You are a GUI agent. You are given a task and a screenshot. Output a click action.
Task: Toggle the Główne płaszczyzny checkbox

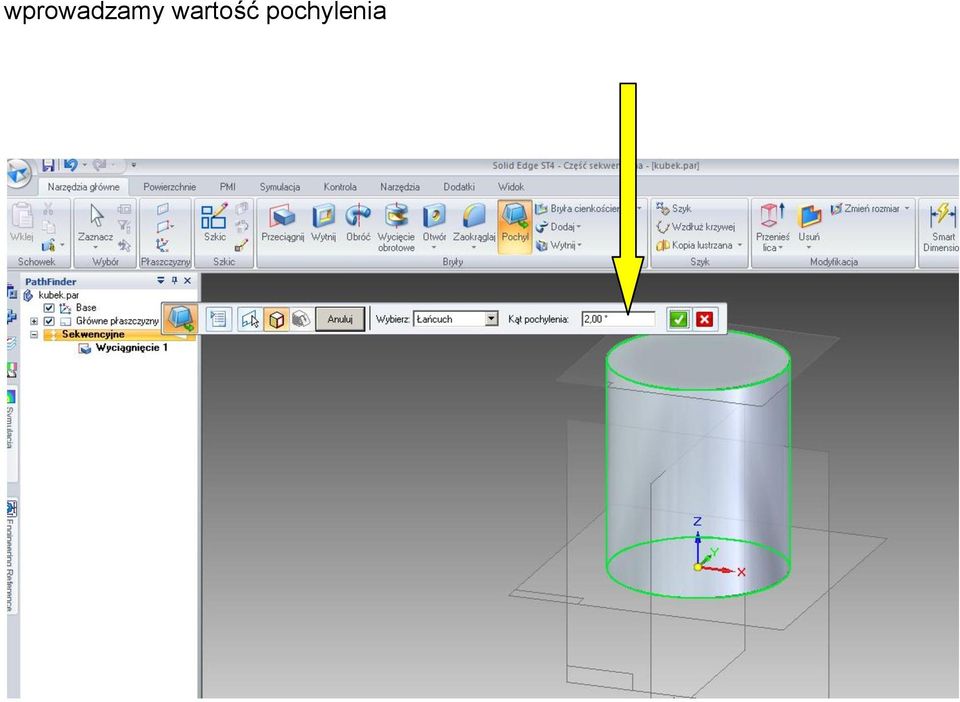tap(49, 321)
